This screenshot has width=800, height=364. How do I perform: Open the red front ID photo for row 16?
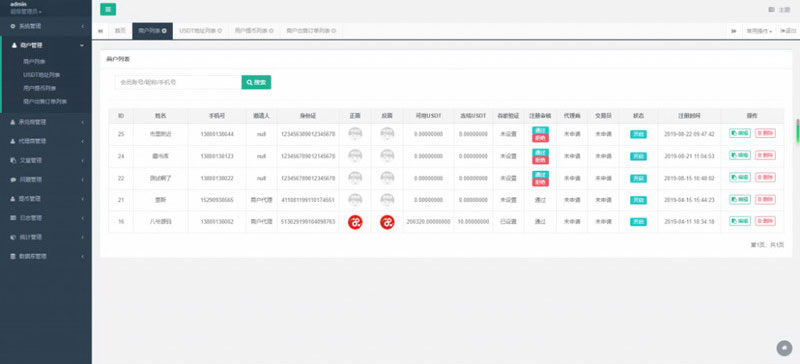355,222
